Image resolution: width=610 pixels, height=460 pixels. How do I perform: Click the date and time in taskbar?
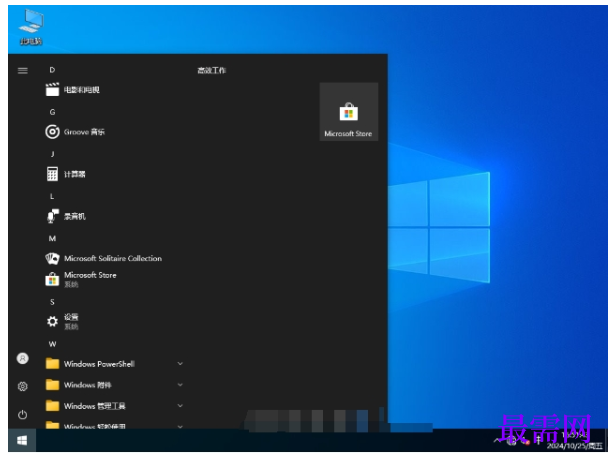point(575,441)
